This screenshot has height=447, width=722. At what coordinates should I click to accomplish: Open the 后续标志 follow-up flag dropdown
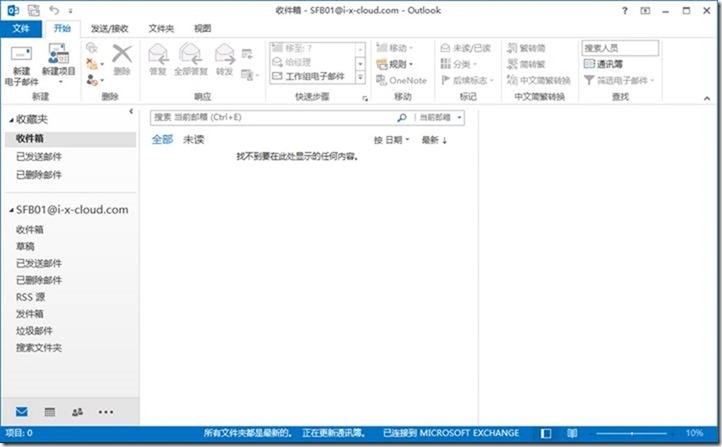467,80
